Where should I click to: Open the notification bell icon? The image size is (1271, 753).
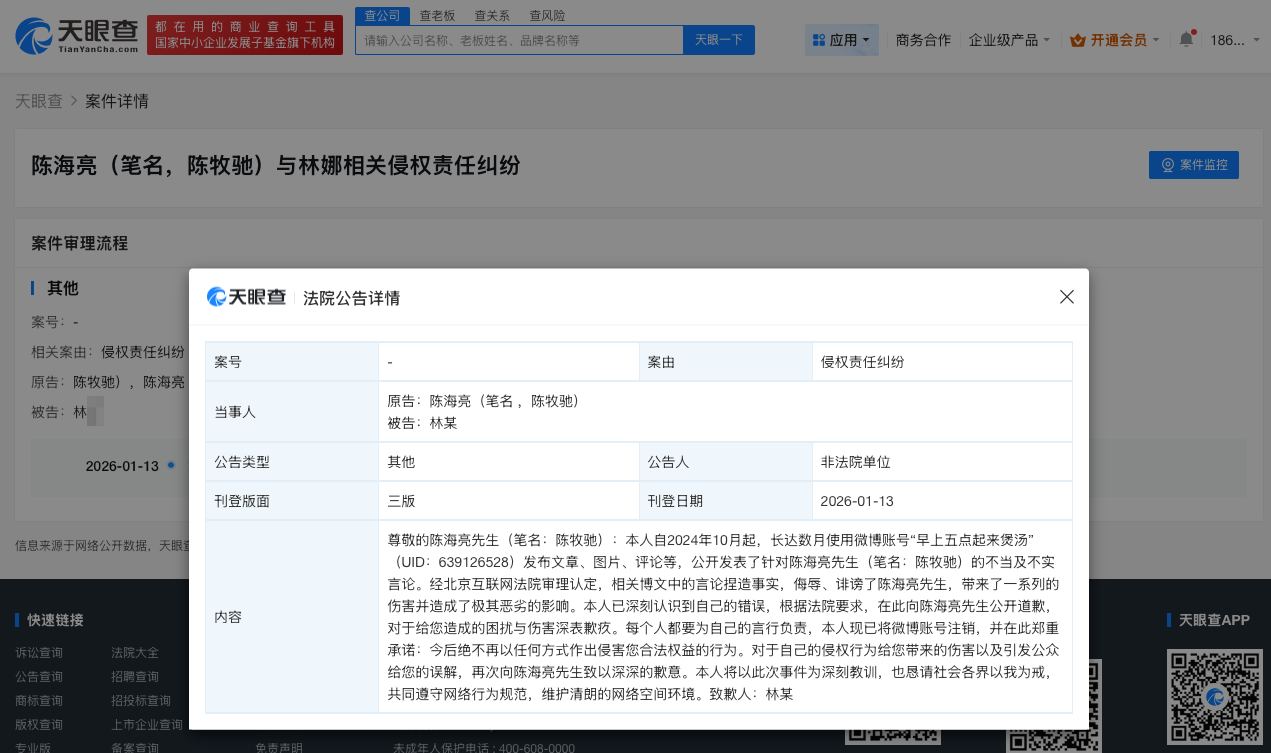(1186, 38)
